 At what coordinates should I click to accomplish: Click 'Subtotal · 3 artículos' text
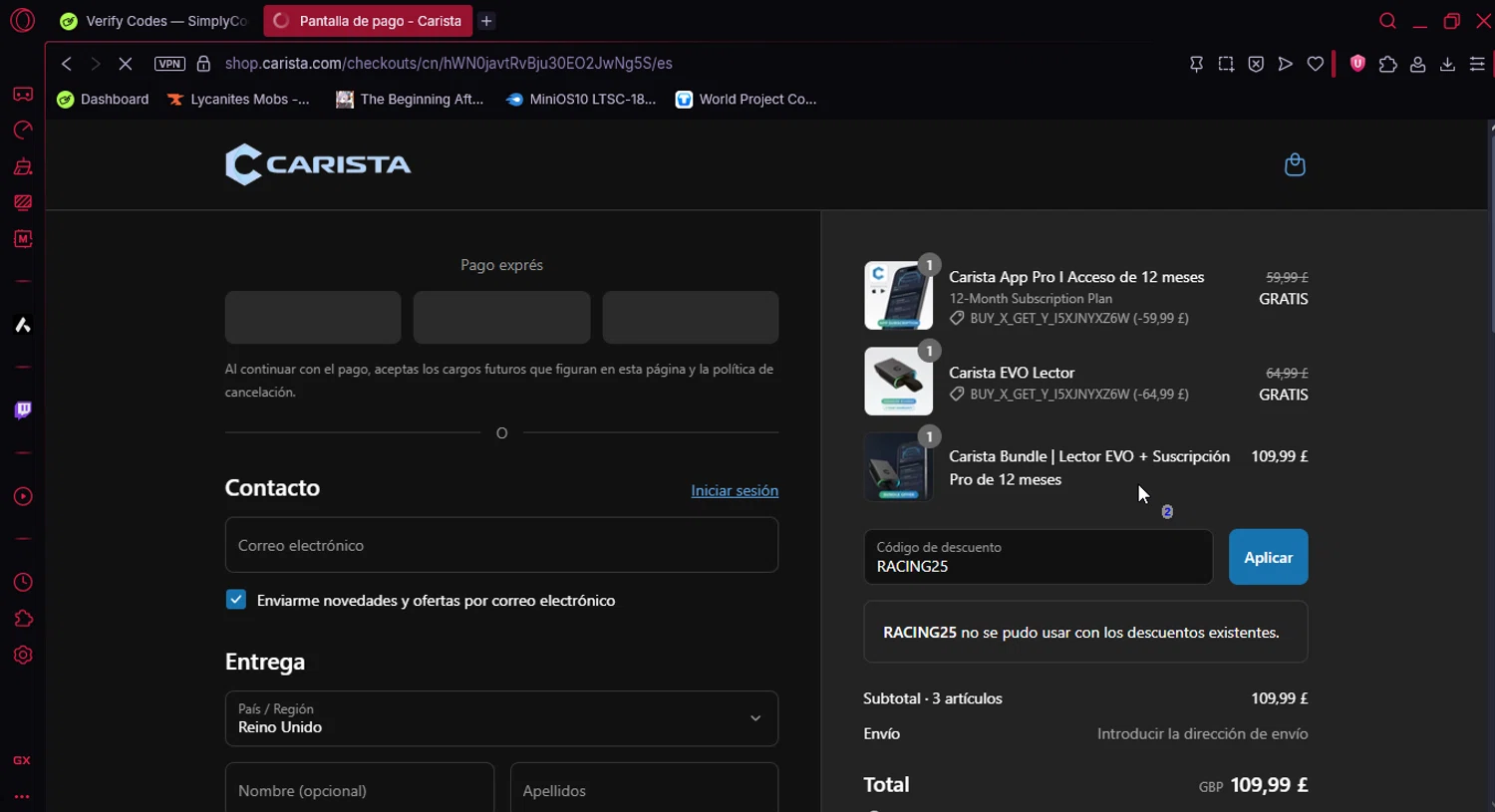tap(933, 698)
